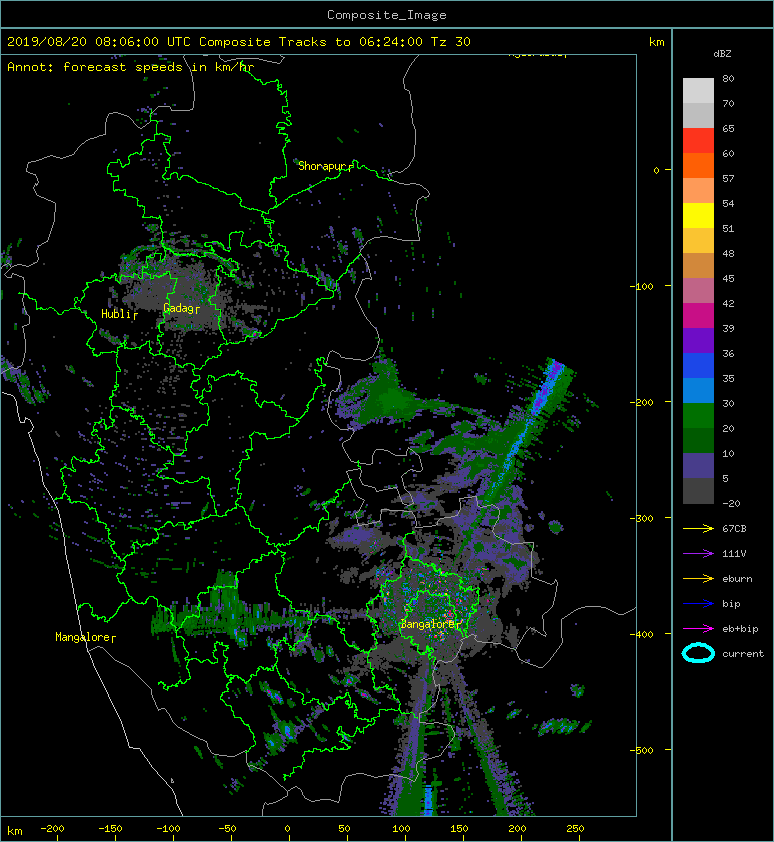This screenshot has height=842, width=774.
Task: Click the 250 x-axis tick label
Action: click(x=575, y=829)
